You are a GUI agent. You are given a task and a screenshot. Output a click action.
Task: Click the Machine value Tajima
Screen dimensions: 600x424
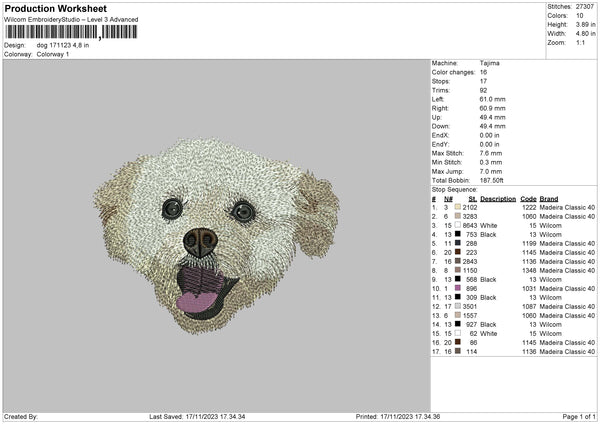click(x=490, y=63)
